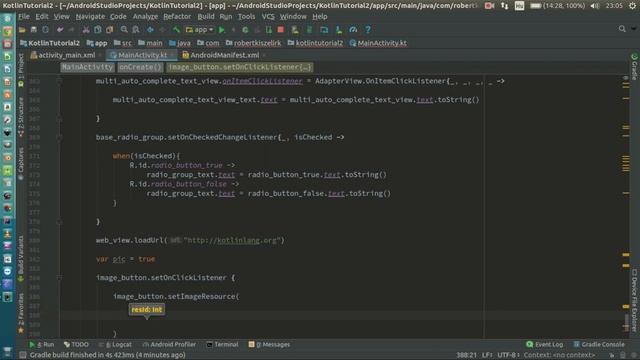Switch to the AndroidManifest.xml tab
640x360 pixels.
pos(224,55)
